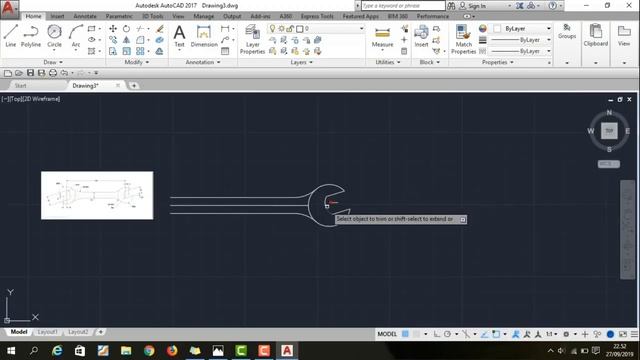640x360 pixels.
Task: Click the Sign In button
Action: click(x=473, y=6)
